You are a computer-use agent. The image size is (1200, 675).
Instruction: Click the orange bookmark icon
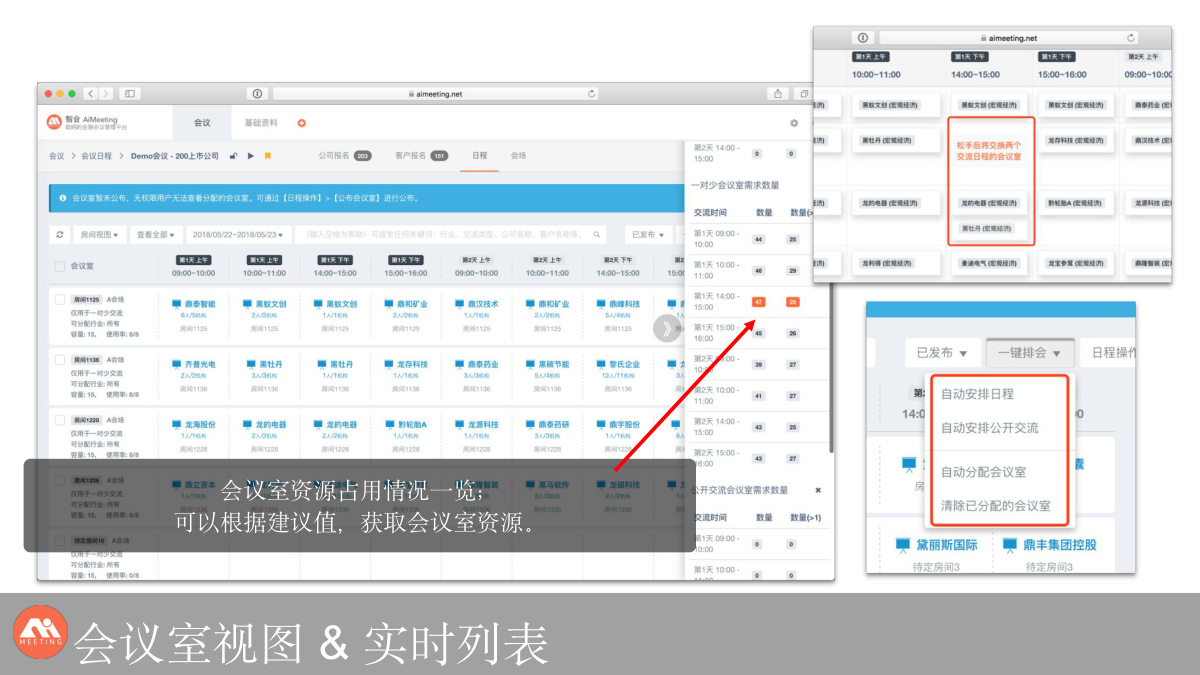point(267,156)
